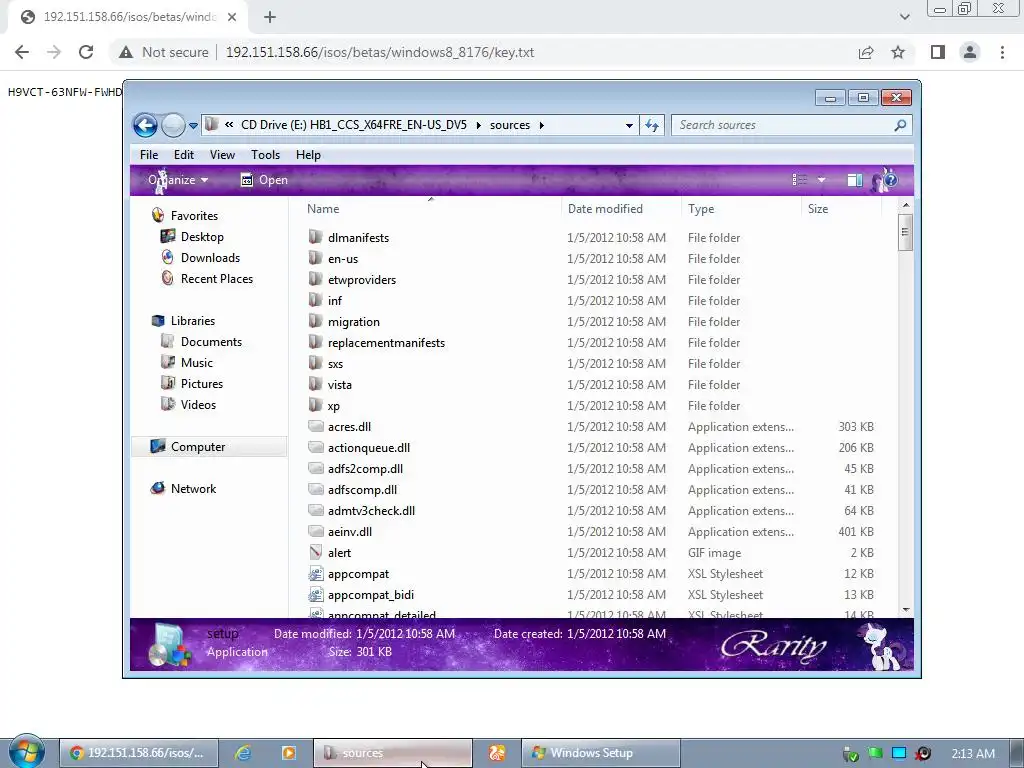Open the Help menu
This screenshot has height=768, width=1024.
coord(308,155)
